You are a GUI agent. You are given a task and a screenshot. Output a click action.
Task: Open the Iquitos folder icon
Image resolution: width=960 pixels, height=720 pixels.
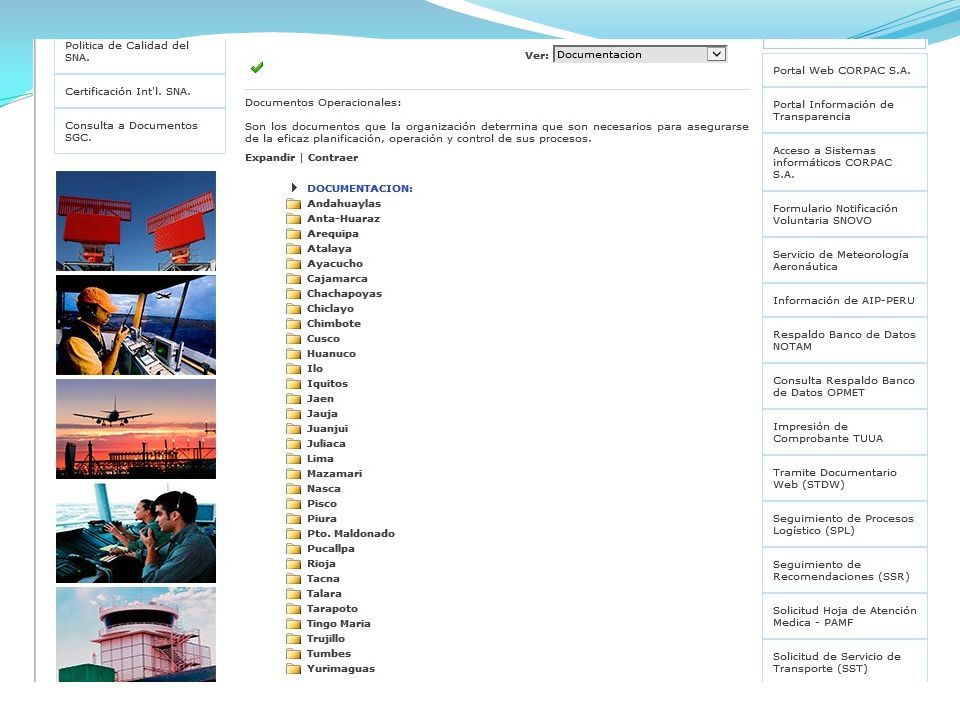click(x=293, y=384)
